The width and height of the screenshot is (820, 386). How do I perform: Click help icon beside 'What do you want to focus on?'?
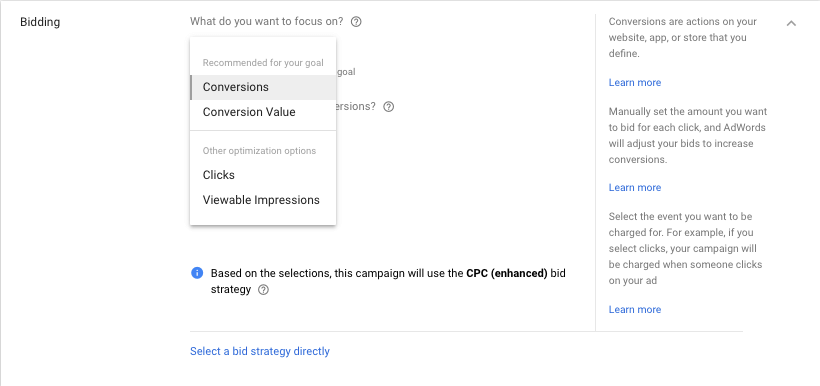tap(356, 22)
